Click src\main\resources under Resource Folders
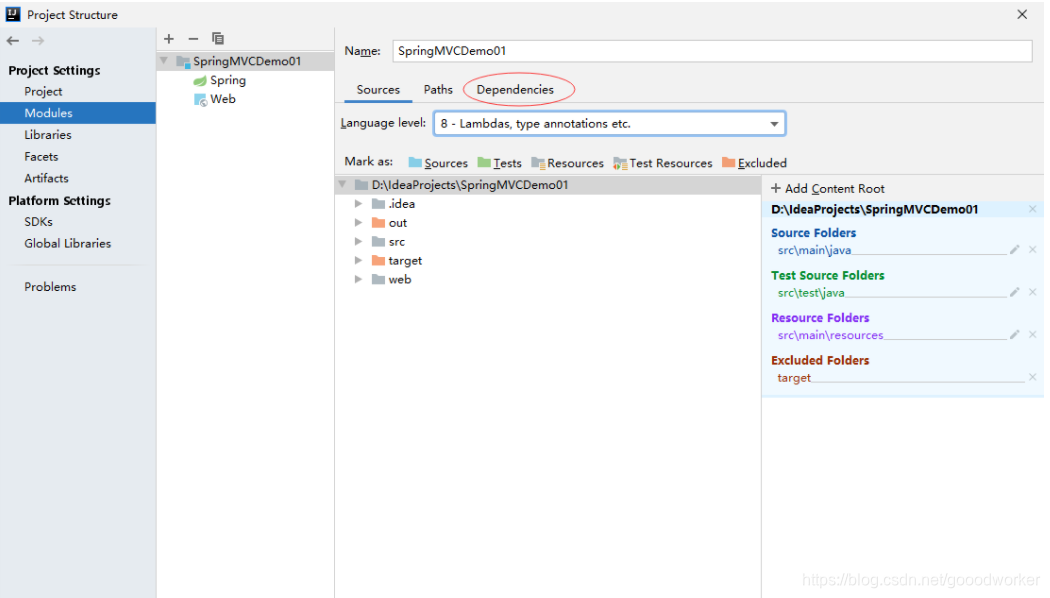 click(830, 335)
